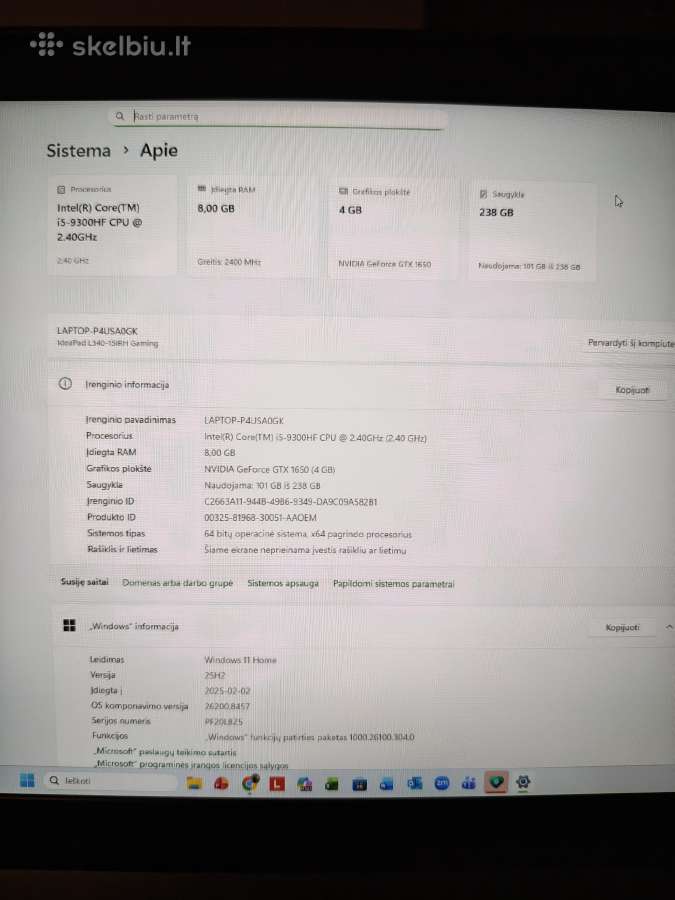Open Papildomi sistemos parametrai link
This screenshot has width=675, height=900.
coord(393,584)
